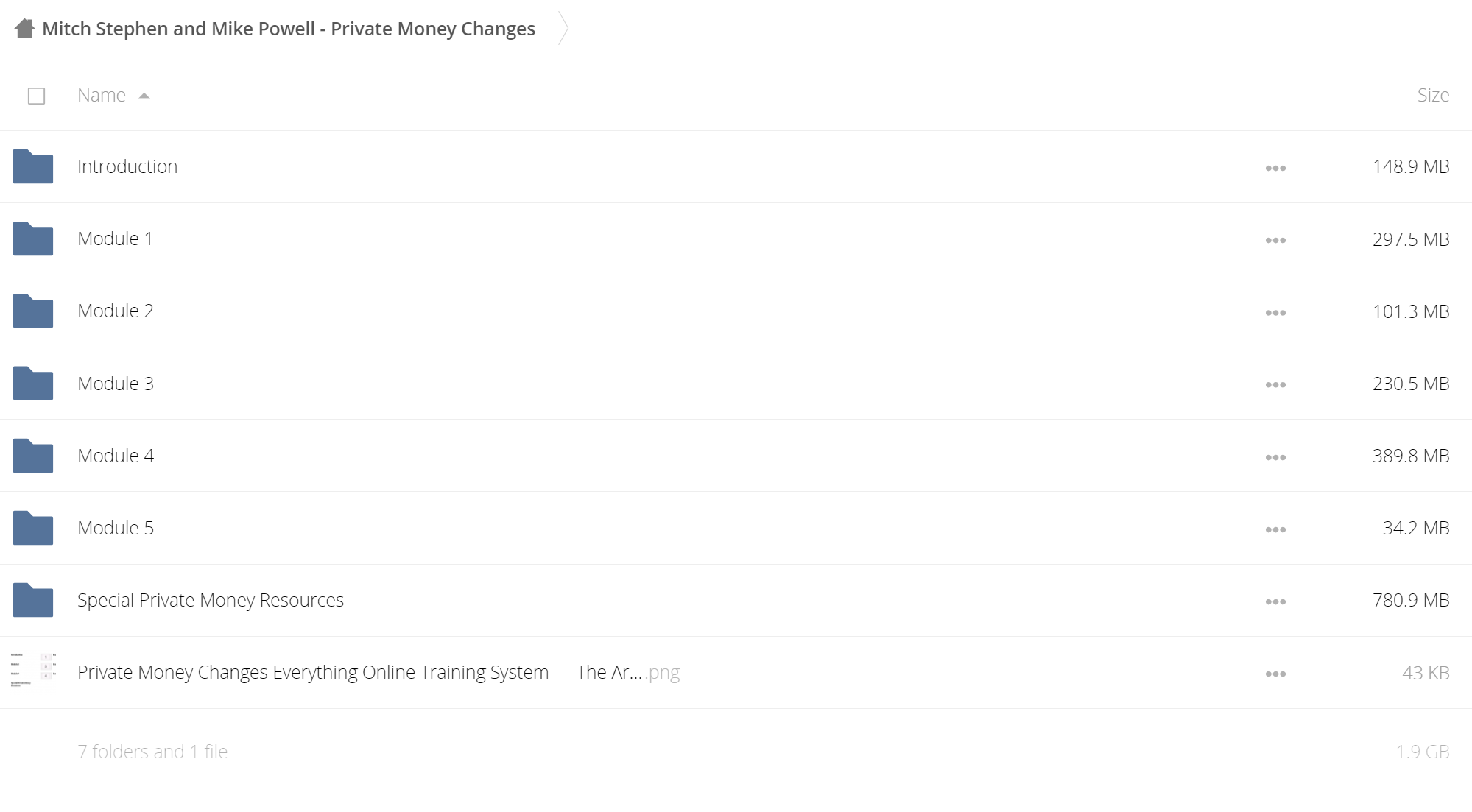1472x812 pixels.
Task: Sort the list by Size
Action: click(x=1432, y=95)
